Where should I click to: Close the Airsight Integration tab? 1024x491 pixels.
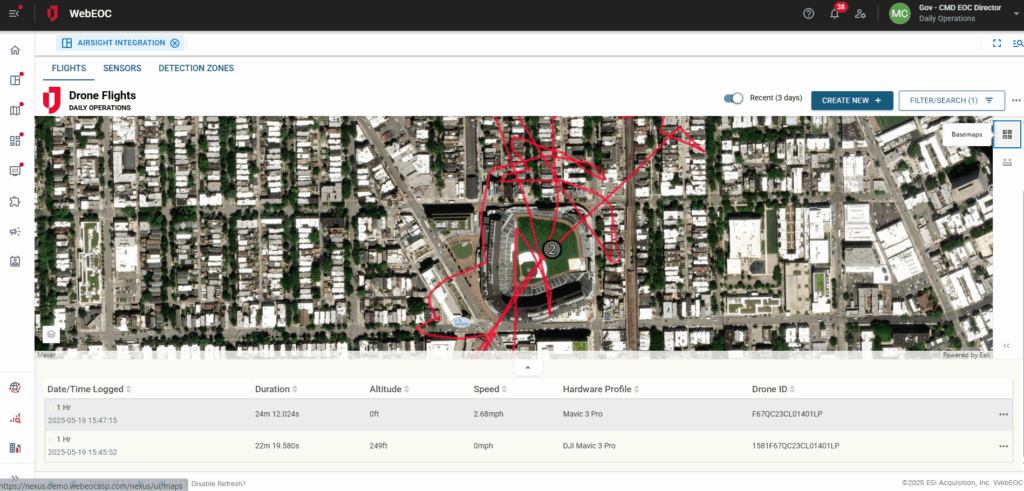pyautogui.click(x=175, y=43)
